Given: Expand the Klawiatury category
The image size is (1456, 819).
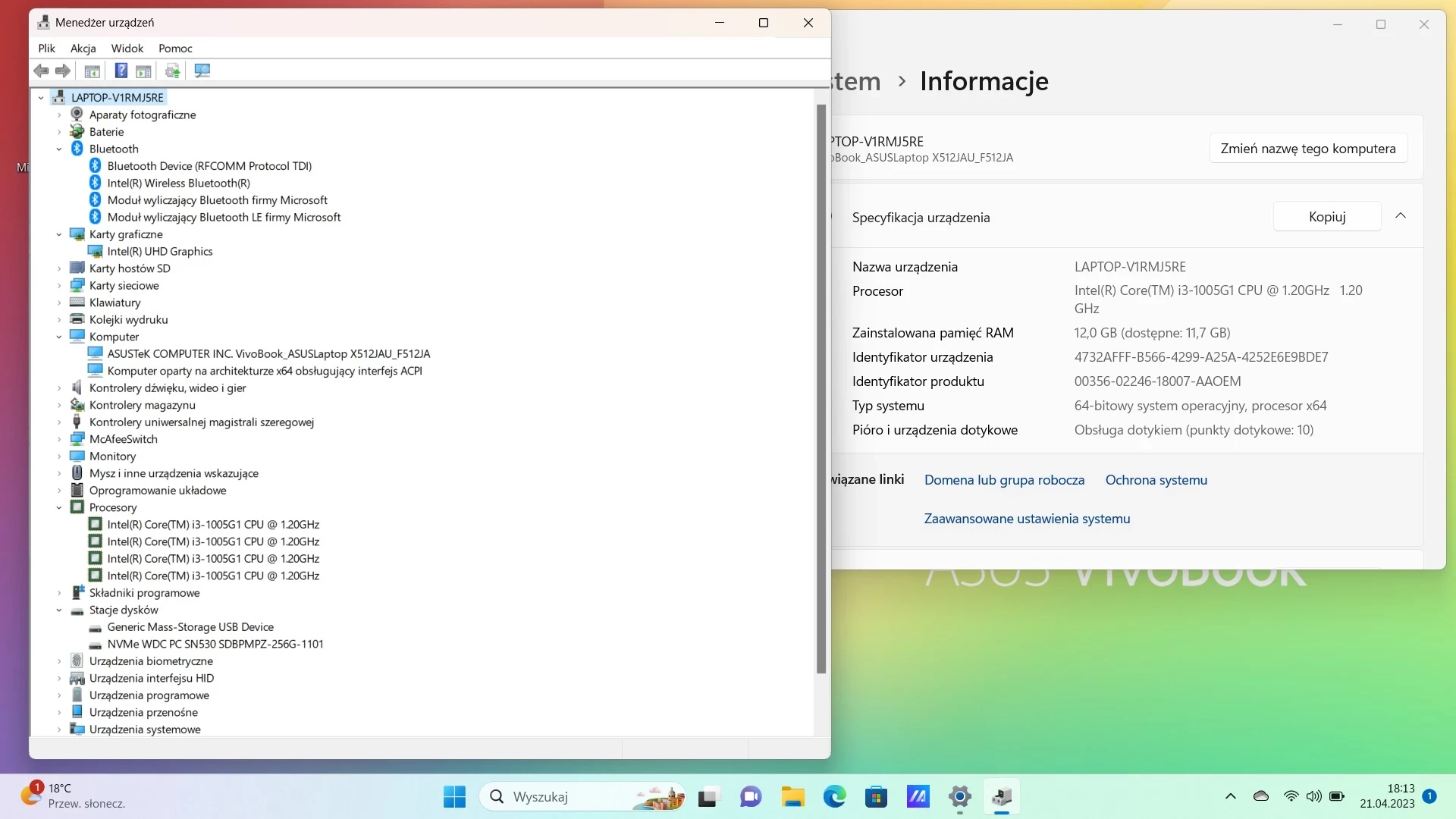Looking at the screenshot, I should [59, 303].
